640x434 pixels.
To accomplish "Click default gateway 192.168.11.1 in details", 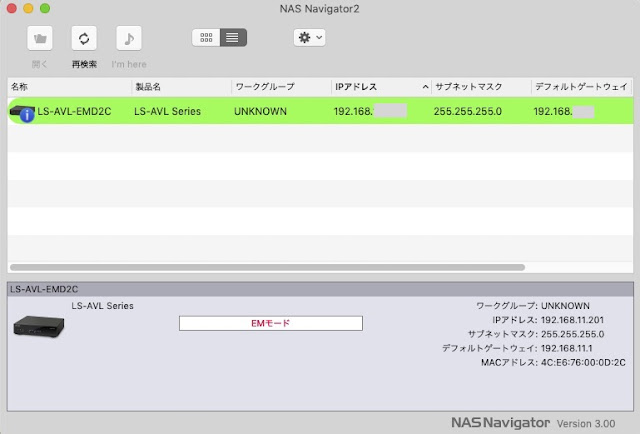I will 567,348.
